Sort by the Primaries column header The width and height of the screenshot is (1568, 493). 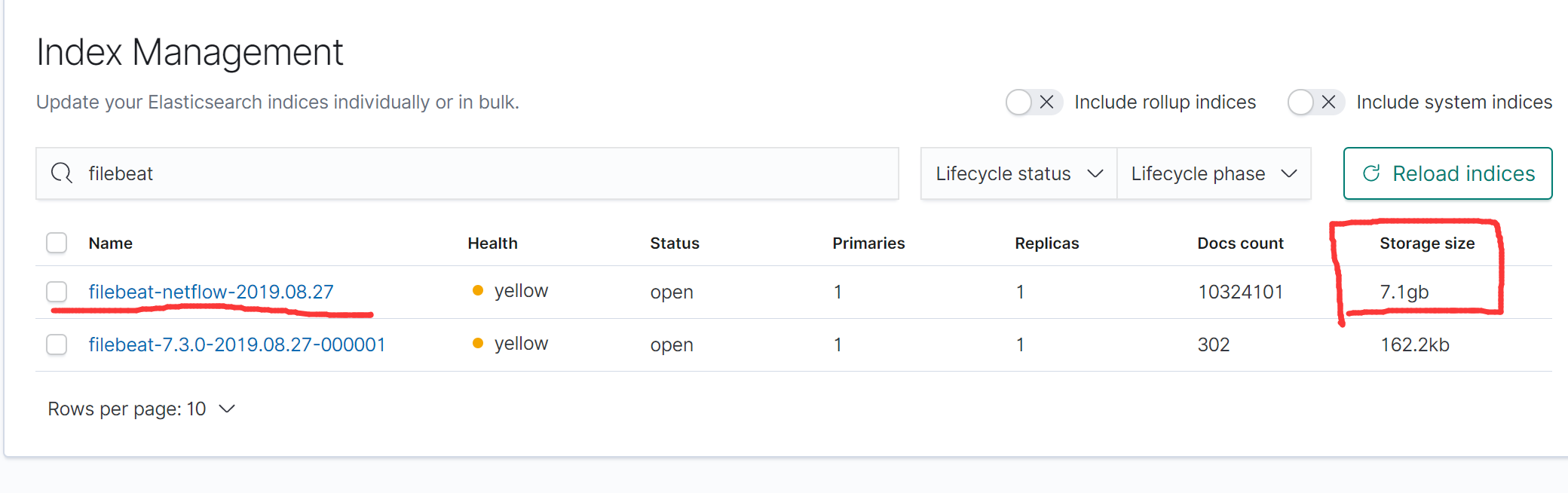tap(868, 243)
